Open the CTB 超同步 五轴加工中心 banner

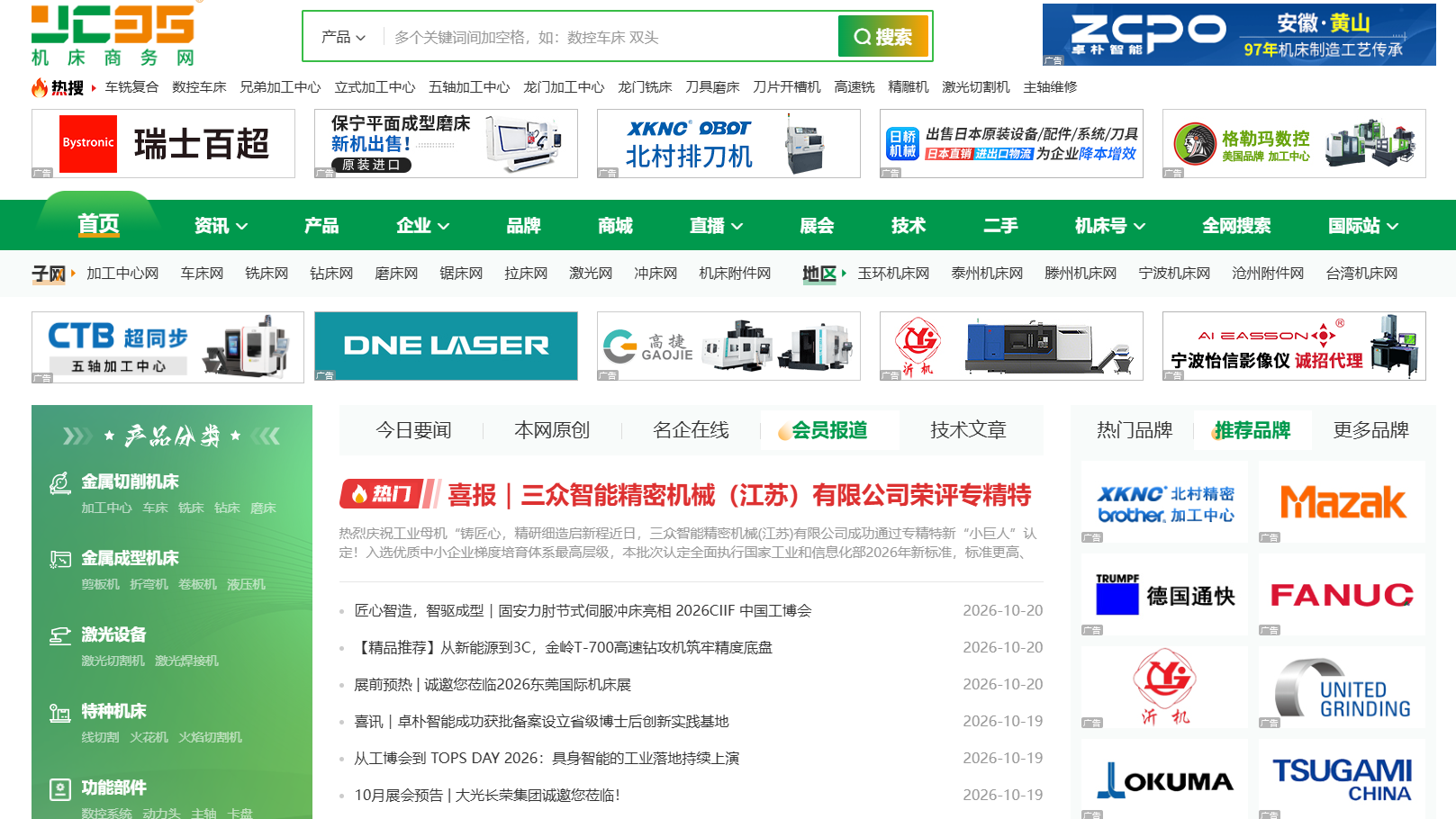point(167,347)
